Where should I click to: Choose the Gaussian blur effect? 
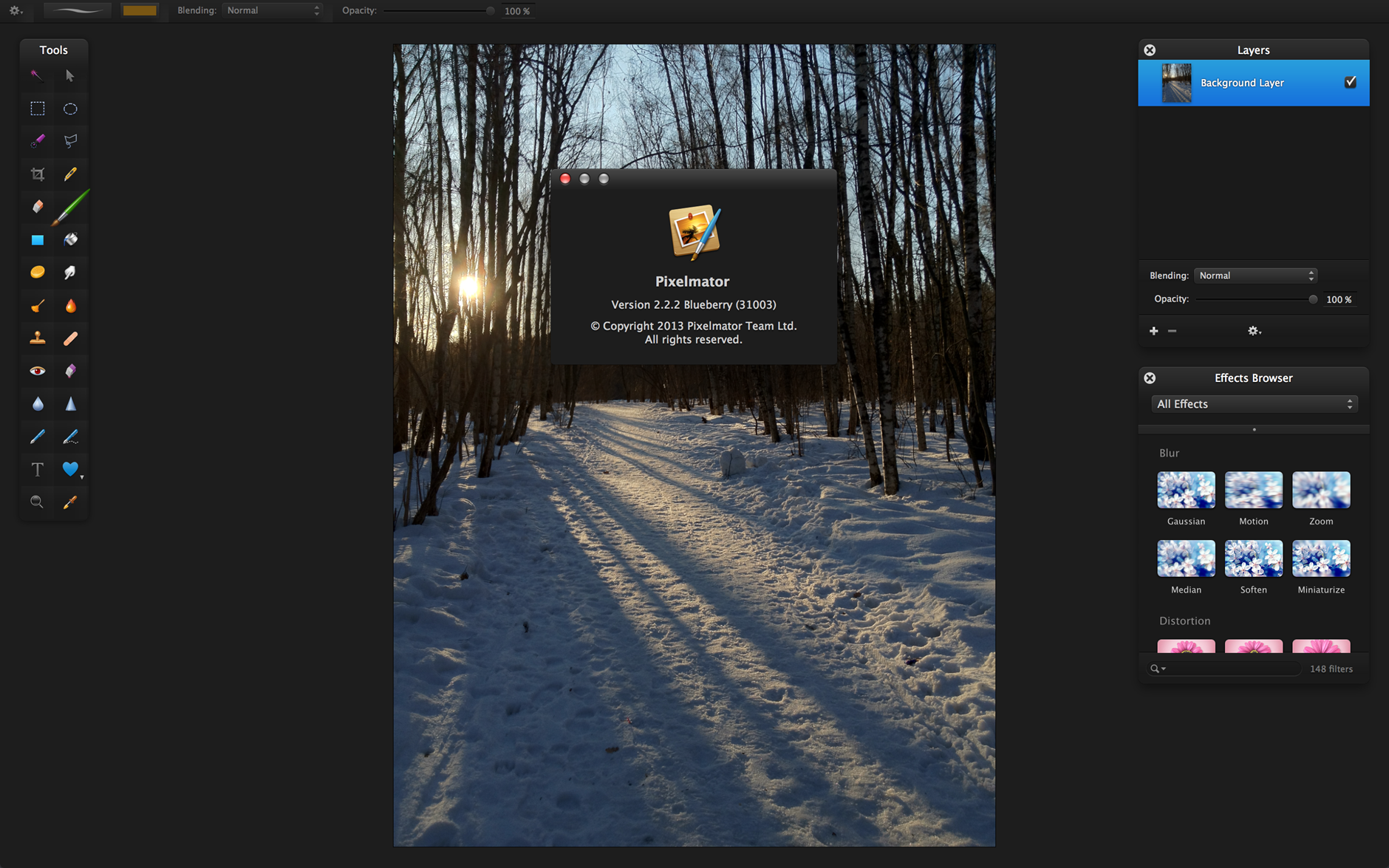click(1186, 491)
